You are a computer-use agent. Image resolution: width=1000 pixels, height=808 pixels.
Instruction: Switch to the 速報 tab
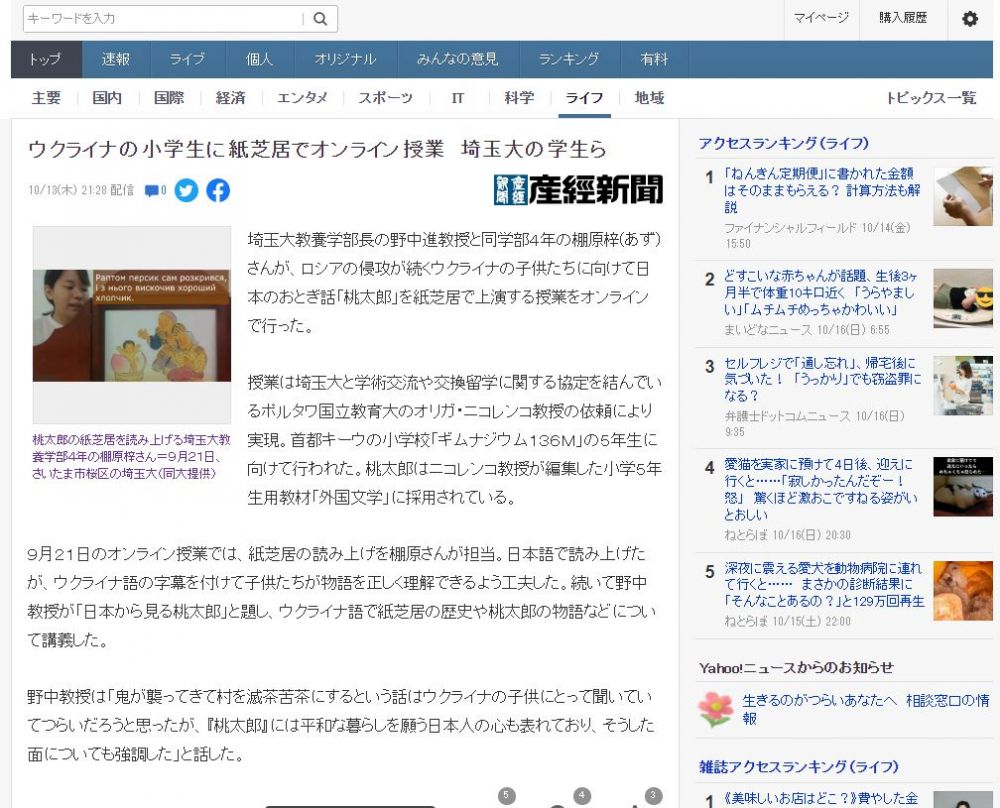(x=115, y=59)
